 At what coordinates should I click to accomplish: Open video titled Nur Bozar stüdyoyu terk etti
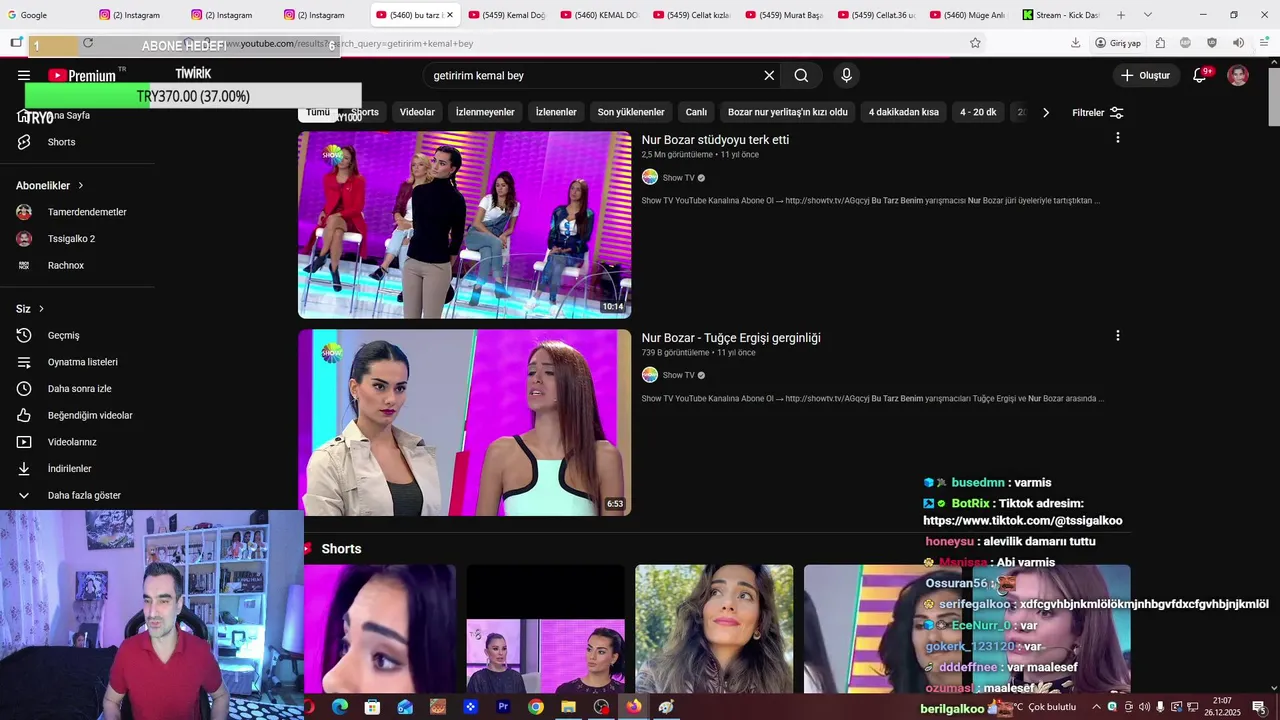(x=715, y=140)
